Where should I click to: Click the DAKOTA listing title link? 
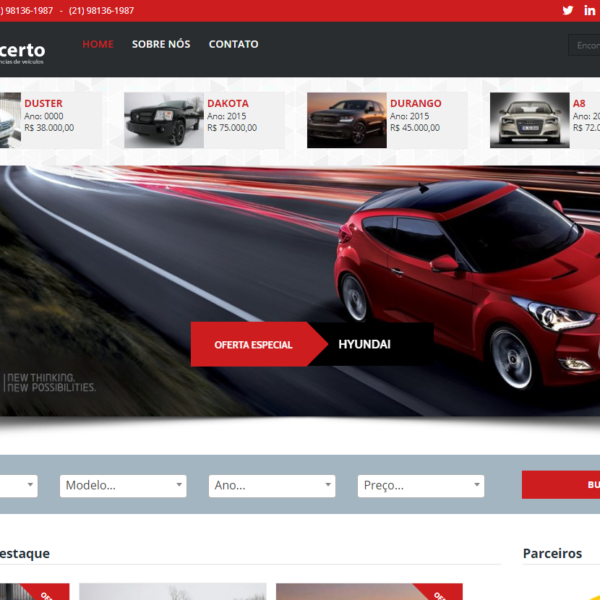[x=228, y=104]
